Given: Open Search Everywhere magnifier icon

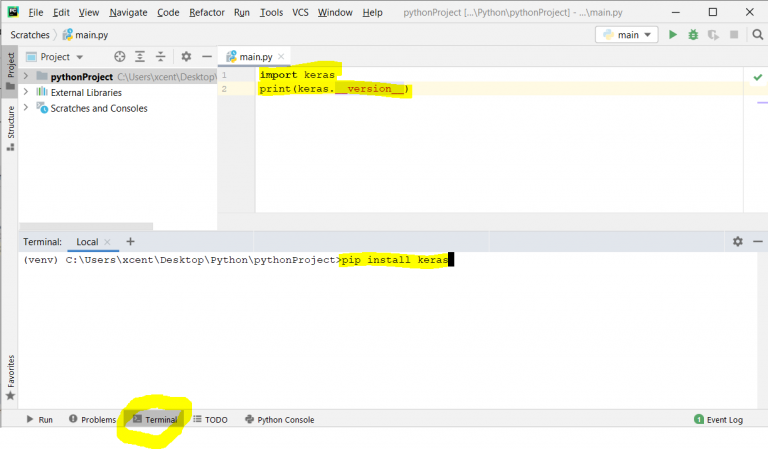Looking at the screenshot, I should click(757, 35).
